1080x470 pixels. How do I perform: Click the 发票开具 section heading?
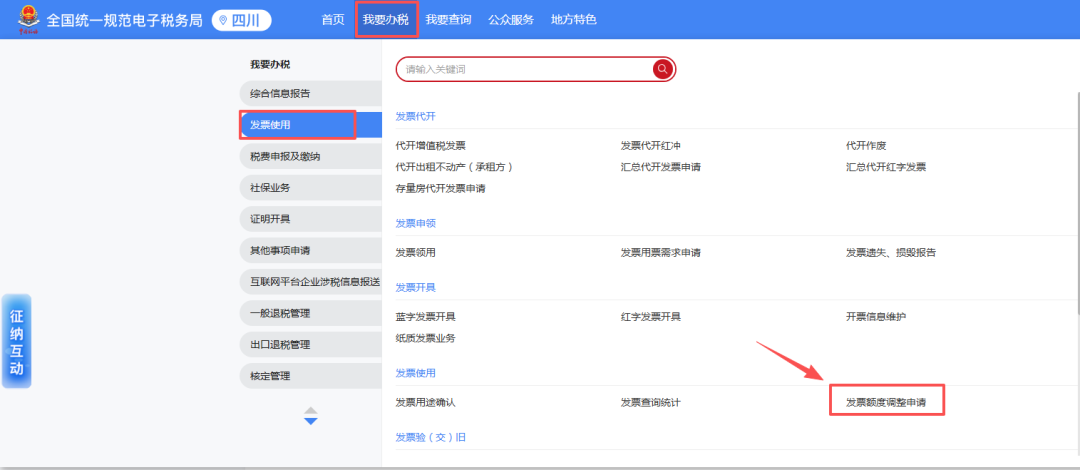tap(415, 287)
